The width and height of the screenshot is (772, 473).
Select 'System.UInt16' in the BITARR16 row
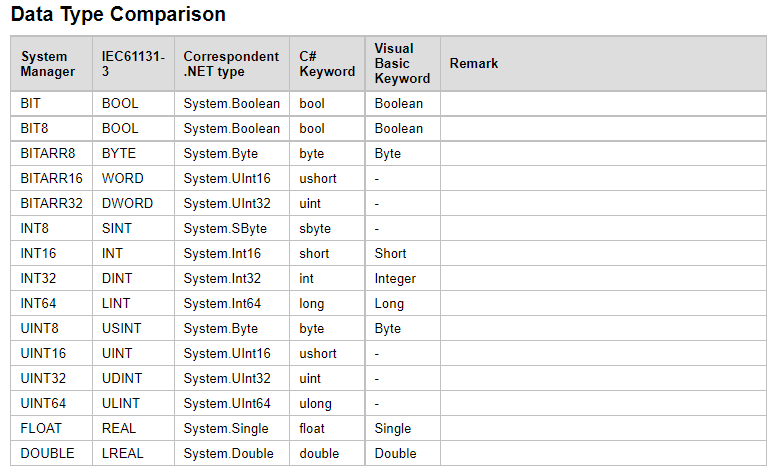click(232, 178)
